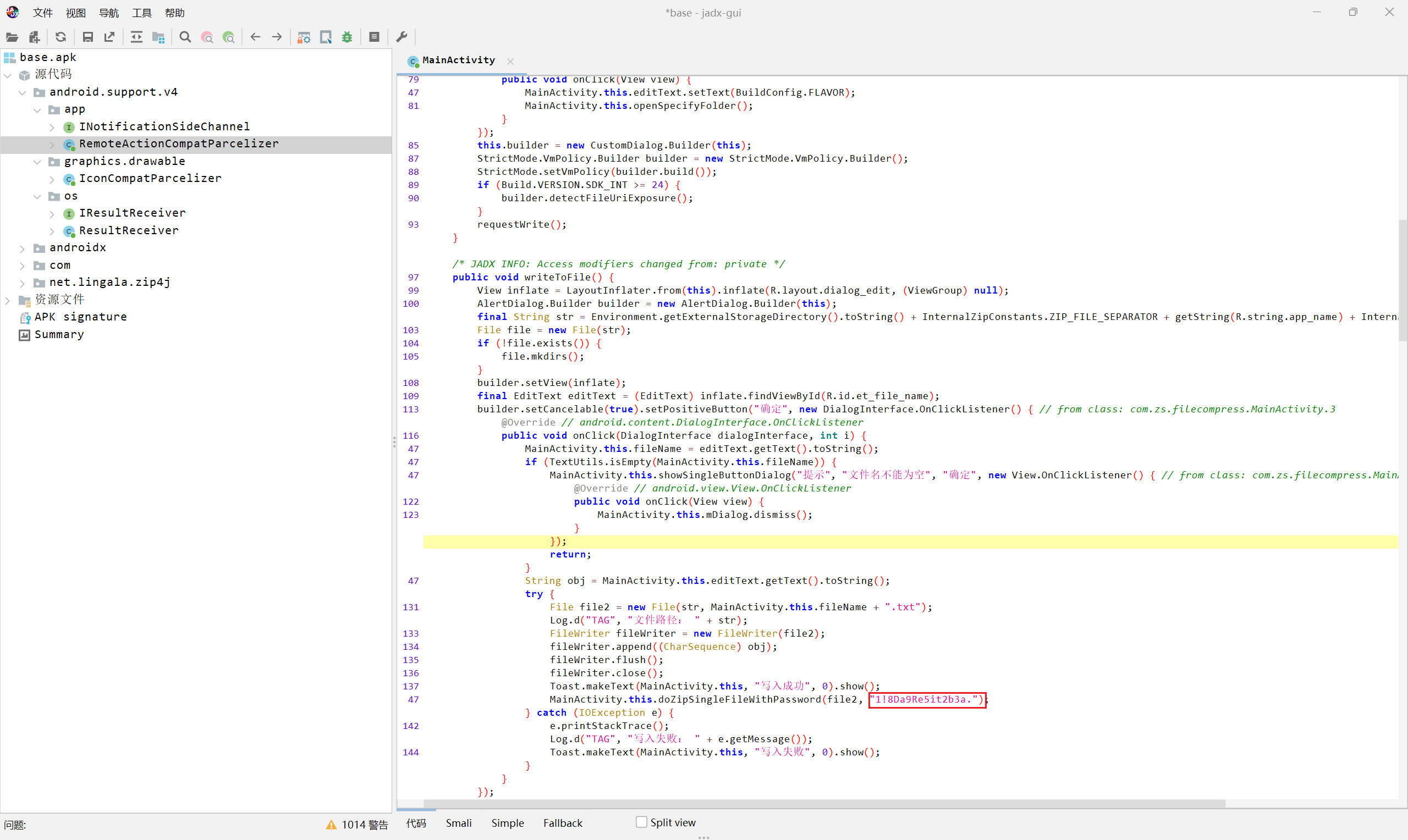Open the debugger with green bug icon
Screen dimensions: 1408x840
pos(347,37)
